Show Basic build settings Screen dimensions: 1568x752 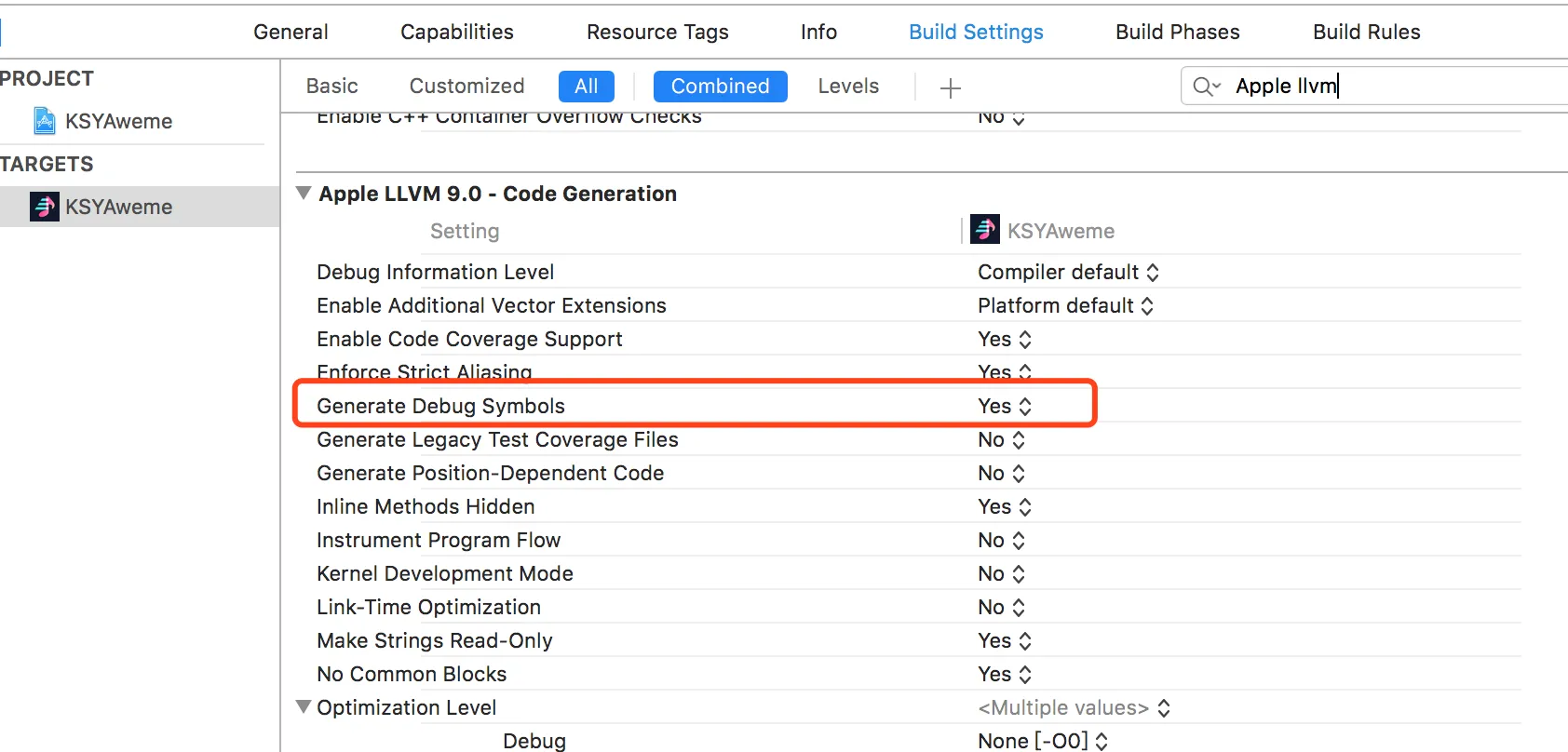[x=331, y=87]
